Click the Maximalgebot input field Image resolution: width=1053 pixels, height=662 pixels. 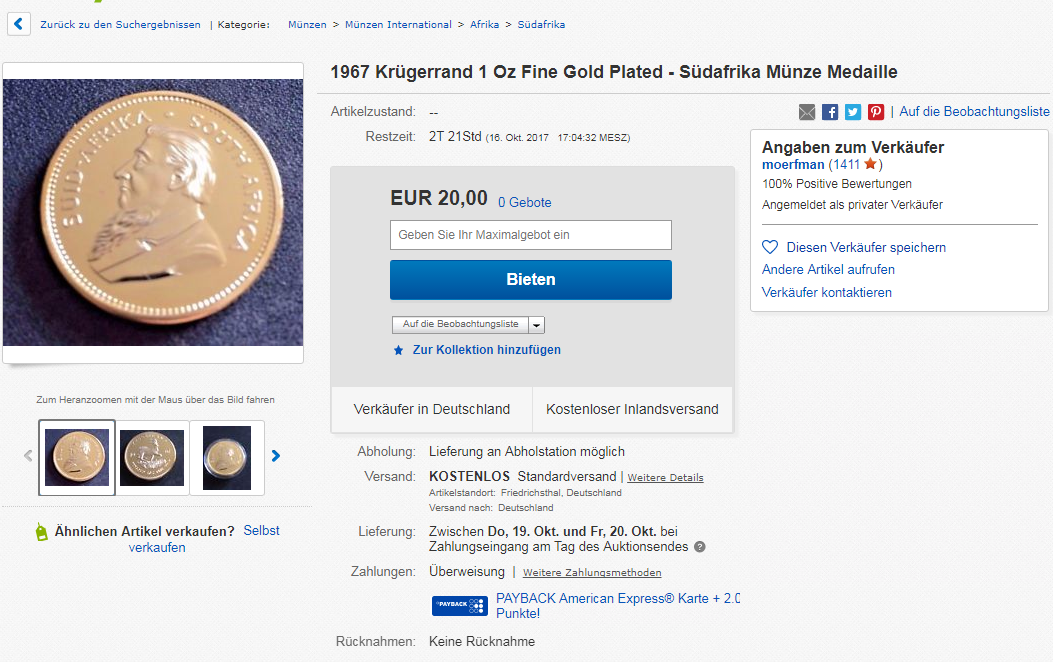[x=530, y=235]
